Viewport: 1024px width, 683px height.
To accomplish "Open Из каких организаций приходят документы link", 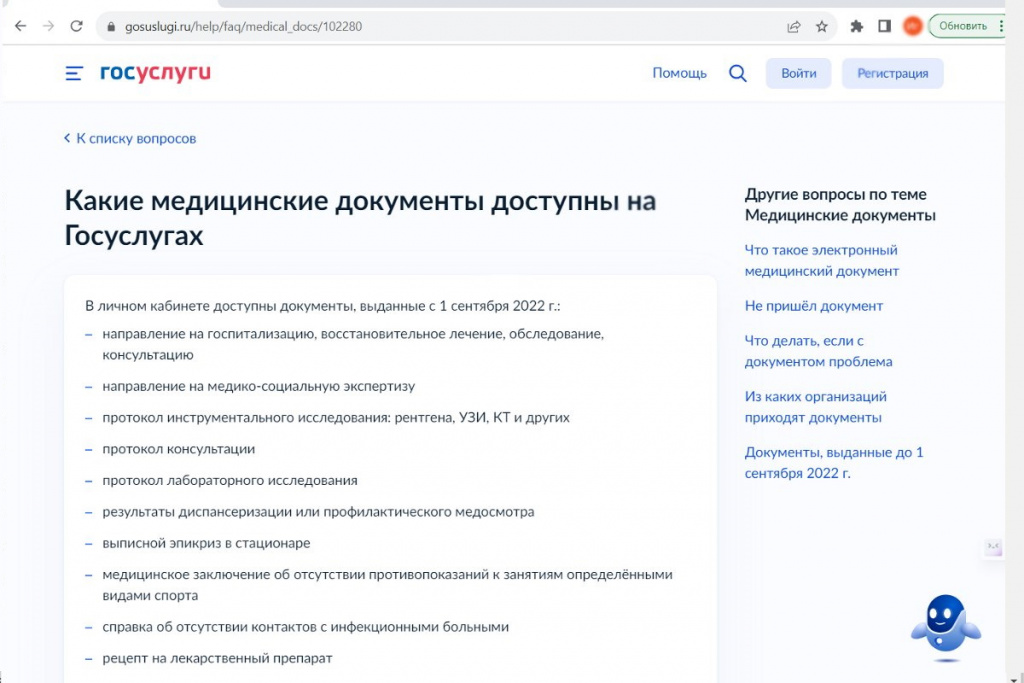I will coord(816,407).
